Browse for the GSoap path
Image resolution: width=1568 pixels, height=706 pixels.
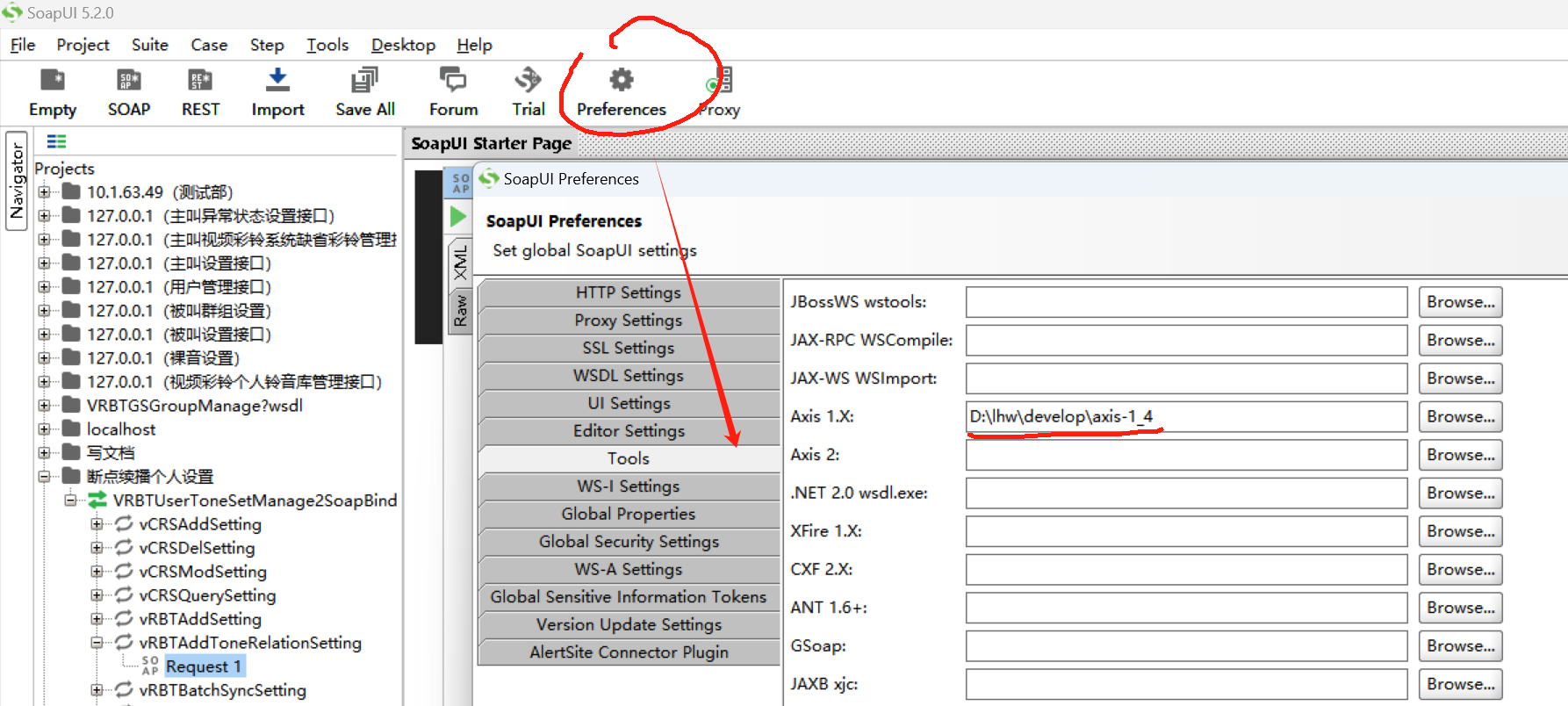click(1461, 645)
